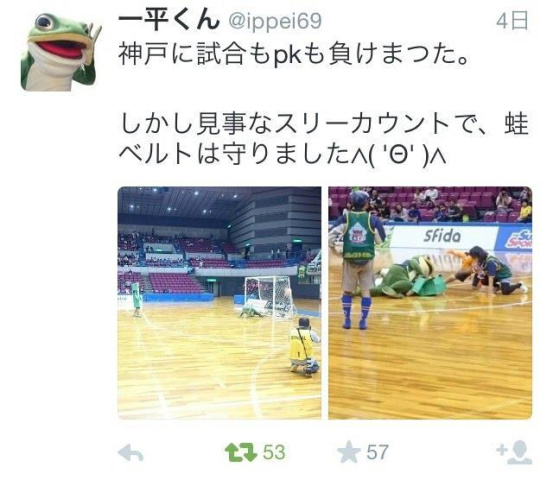Viewport: 553px width, 480px height.
Task: Click the green frog mascot on floor
Action: (x=406, y=277)
